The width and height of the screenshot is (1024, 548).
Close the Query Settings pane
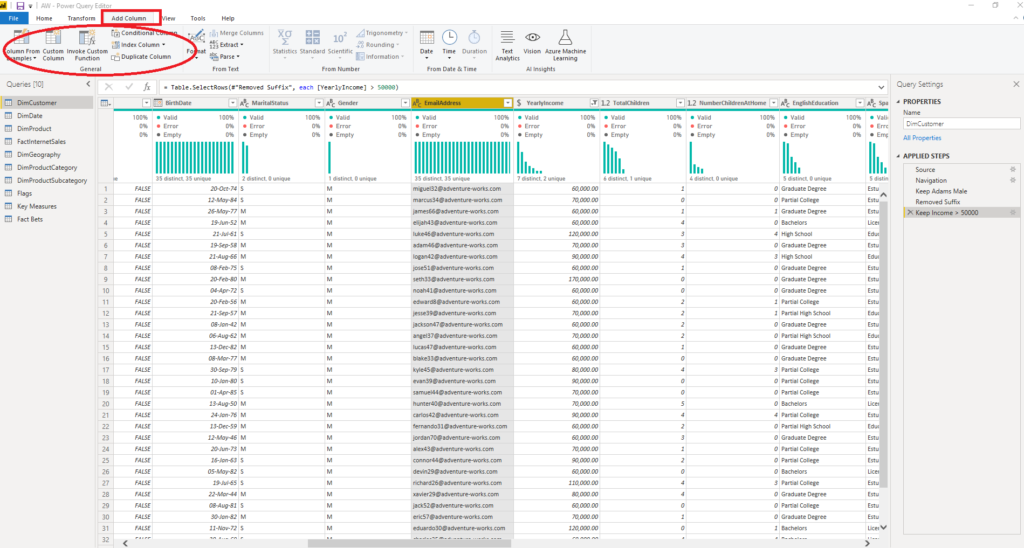pos(1016,84)
